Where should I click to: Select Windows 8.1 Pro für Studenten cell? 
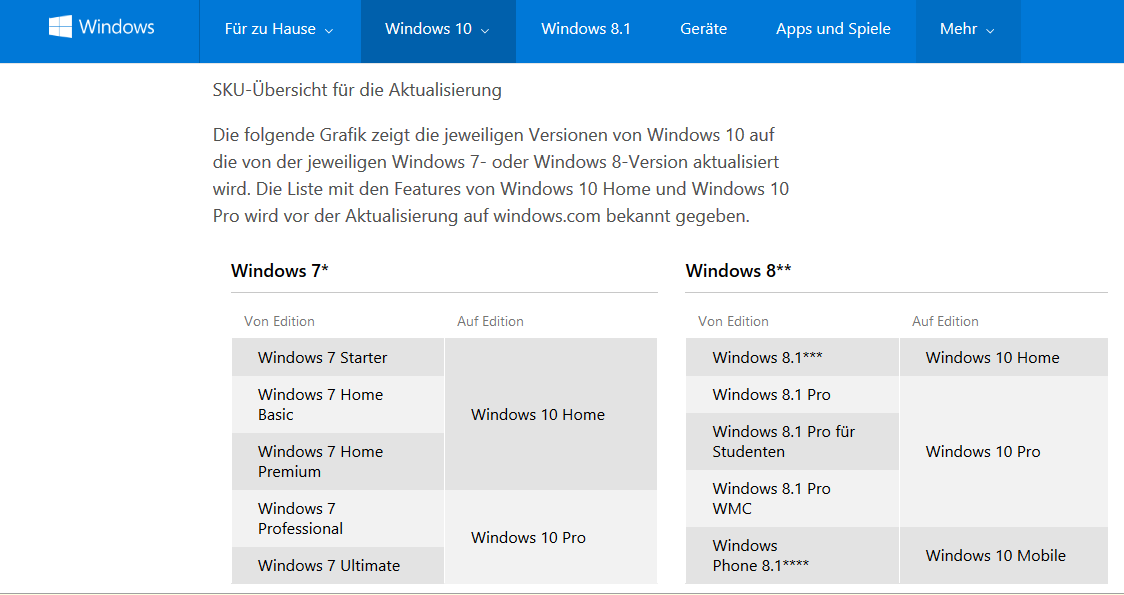coord(792,442)
